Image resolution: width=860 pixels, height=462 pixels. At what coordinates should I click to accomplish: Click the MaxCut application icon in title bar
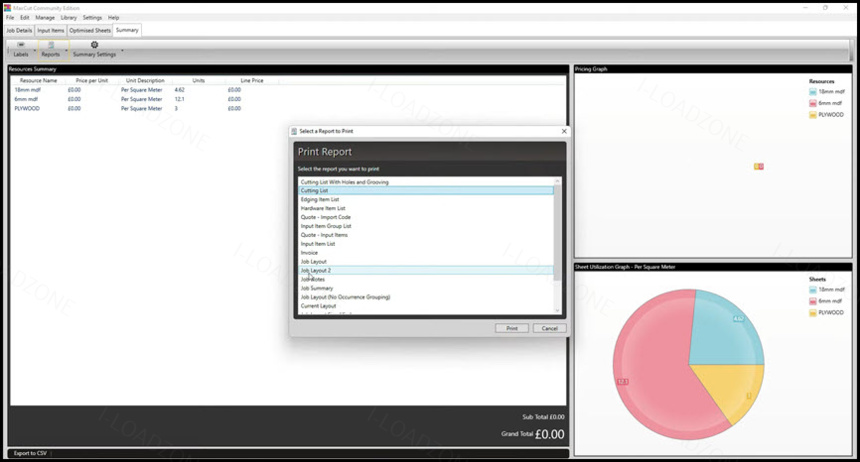point(7,8)
